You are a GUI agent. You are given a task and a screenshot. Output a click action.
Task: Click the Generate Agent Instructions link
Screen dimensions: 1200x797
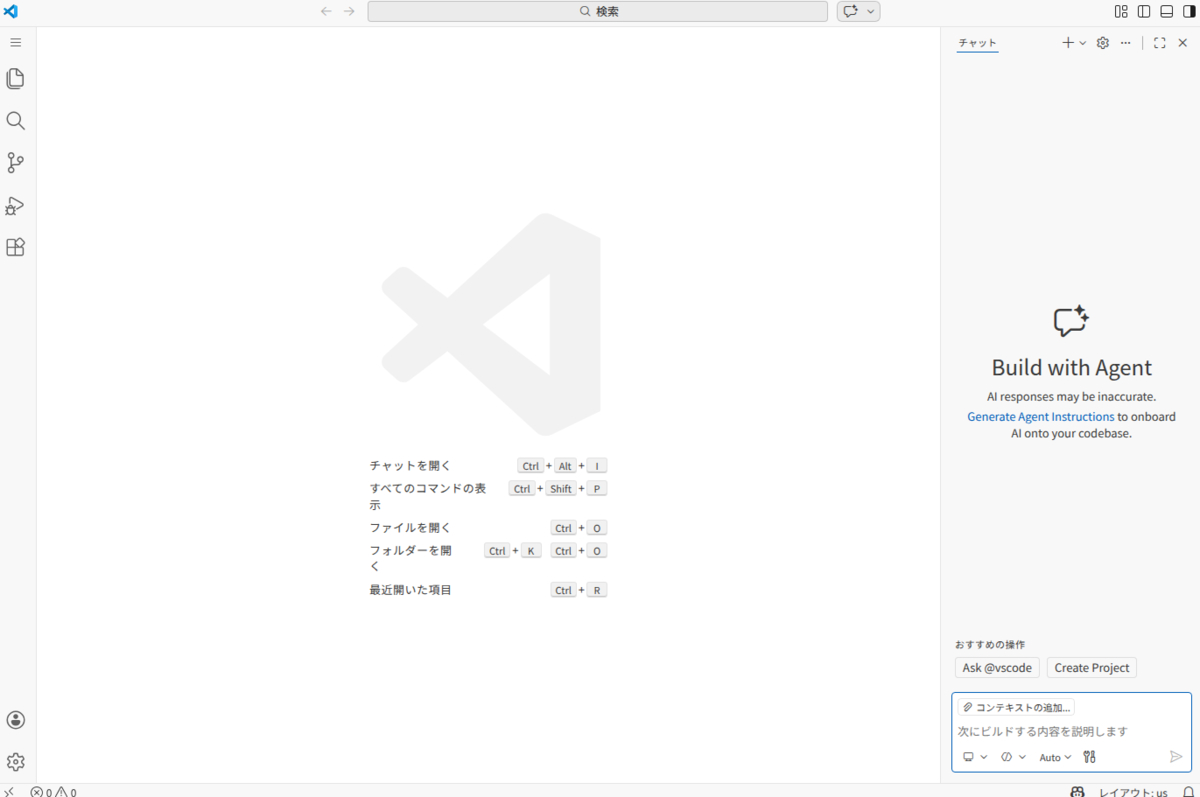click(x=1040, y=416)
